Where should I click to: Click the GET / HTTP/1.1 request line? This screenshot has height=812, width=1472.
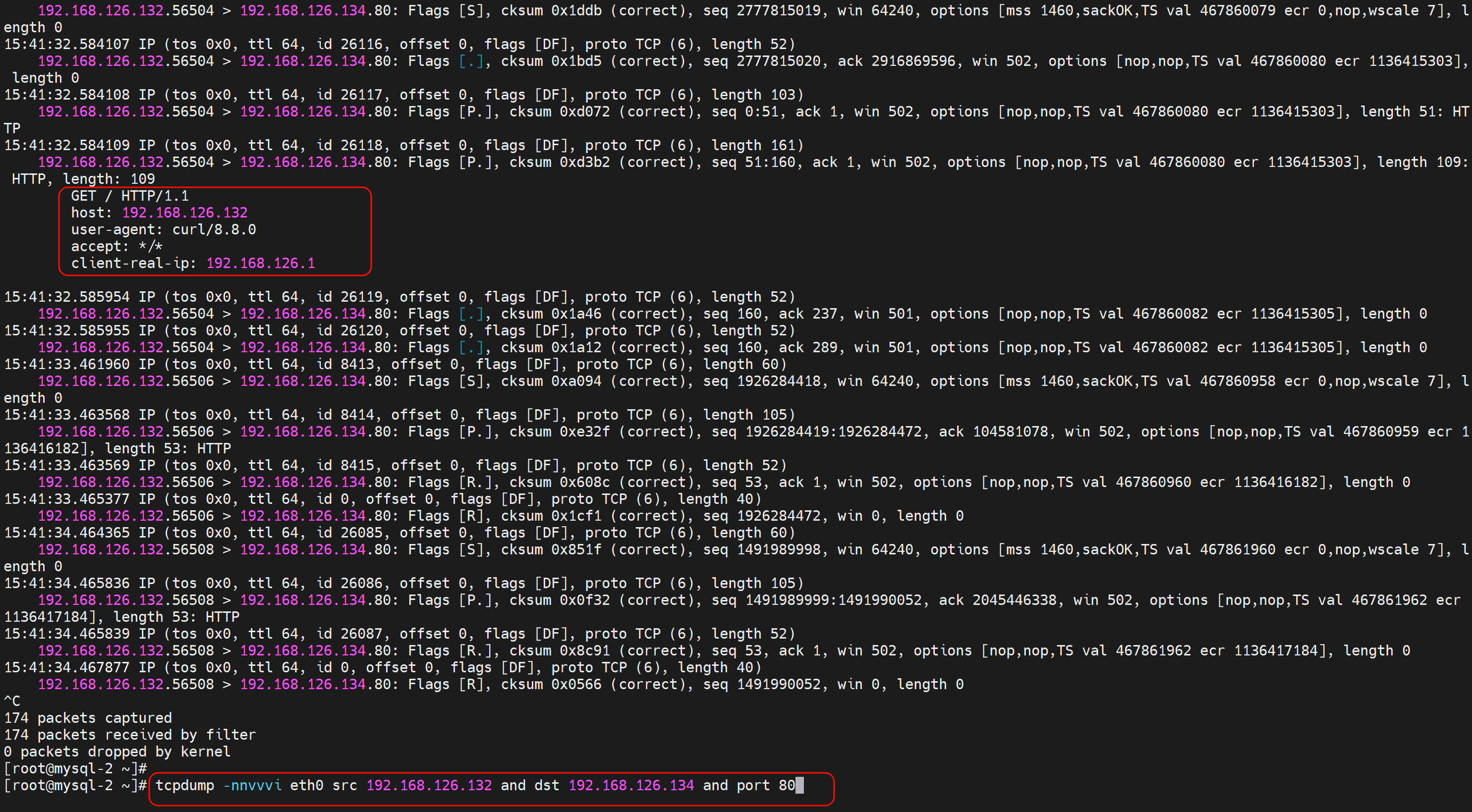pos(130,196)
